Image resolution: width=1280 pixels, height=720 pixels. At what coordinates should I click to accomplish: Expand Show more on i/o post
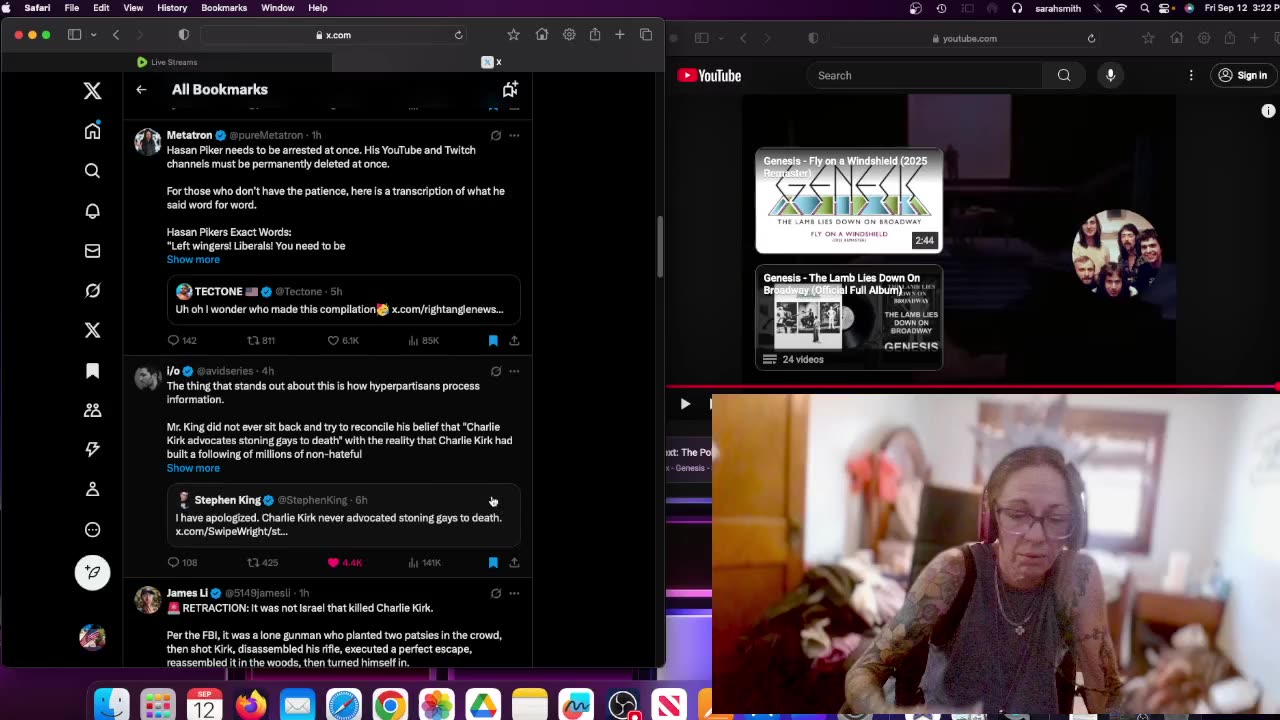tap(193, 468)
